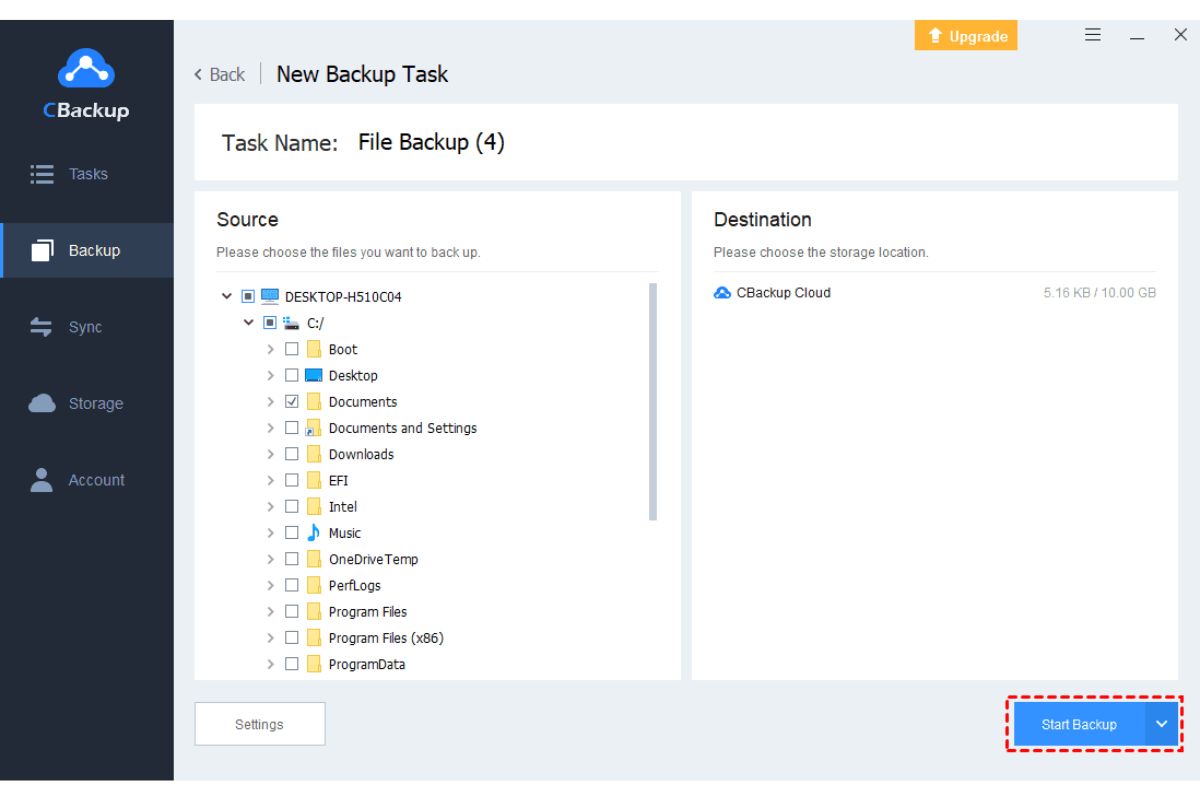Check the Program Files checkbox
This screenshot has width=1200, height=800.
[x=292, y=611]
